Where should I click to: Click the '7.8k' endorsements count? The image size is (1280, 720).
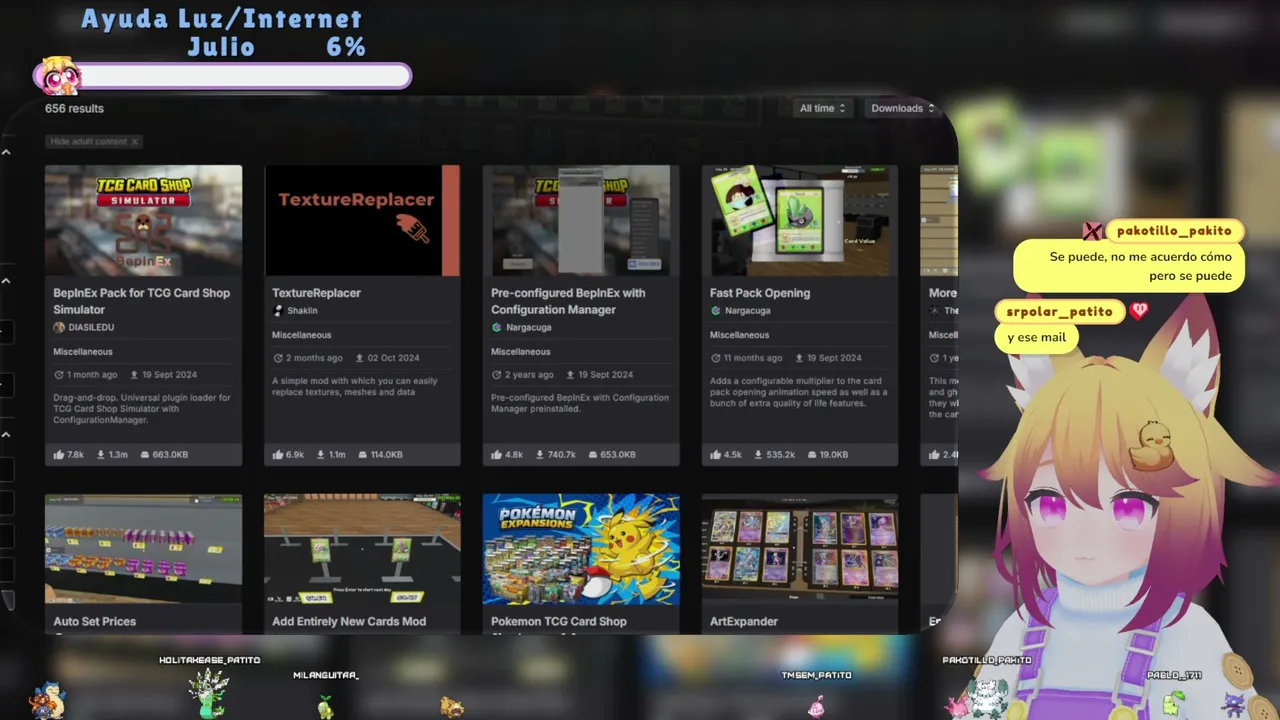pos(76,455)
